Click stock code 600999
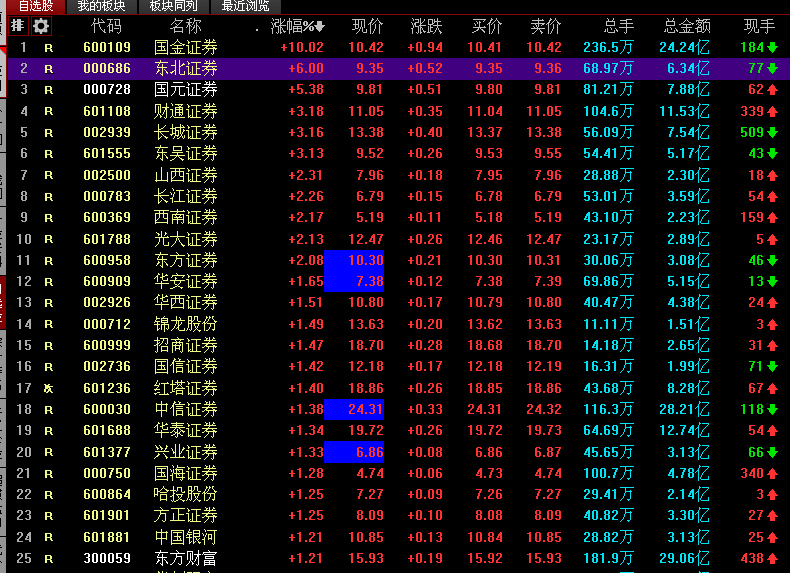 pos(107,346)
